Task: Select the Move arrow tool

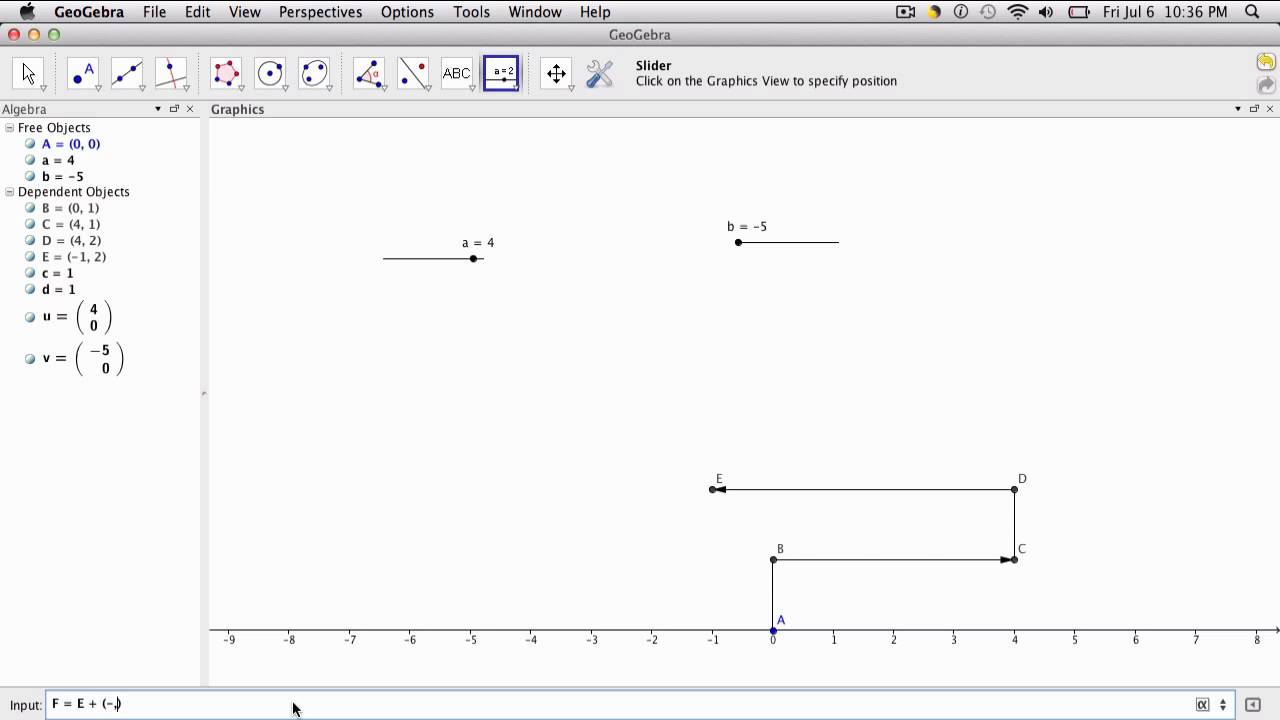Action: point(28,73)
